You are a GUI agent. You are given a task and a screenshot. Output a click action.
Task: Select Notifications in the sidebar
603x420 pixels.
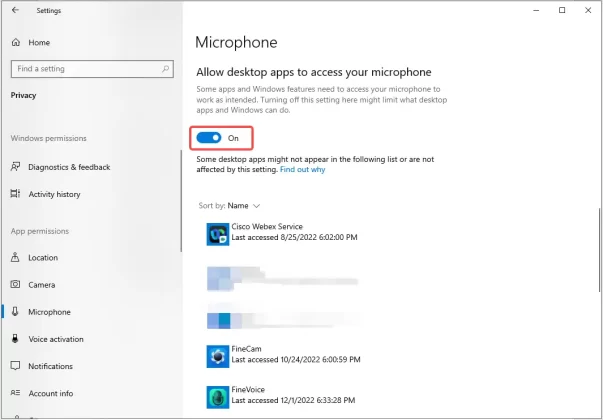tap(50, 366)
